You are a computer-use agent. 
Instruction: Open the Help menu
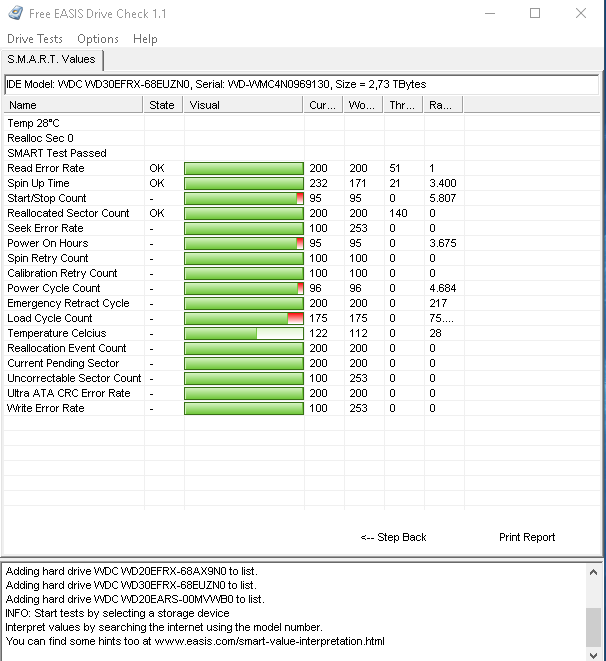pyautogui.click(x=145, y=39)
